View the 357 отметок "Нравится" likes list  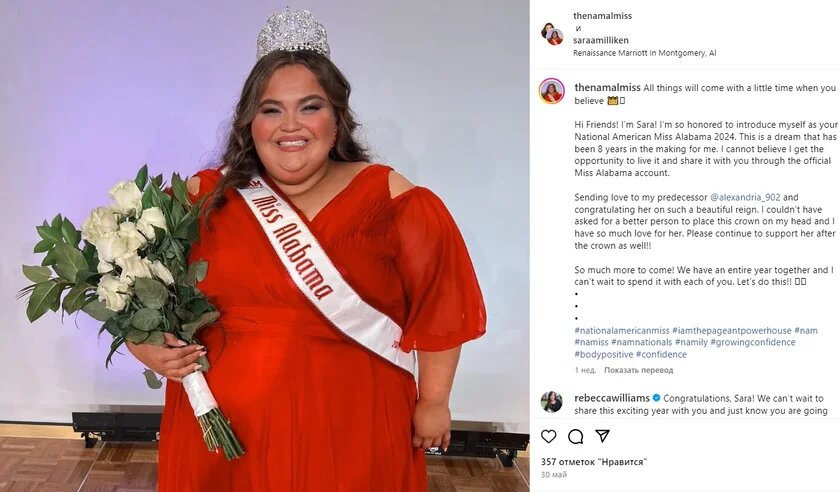point(594,461)
